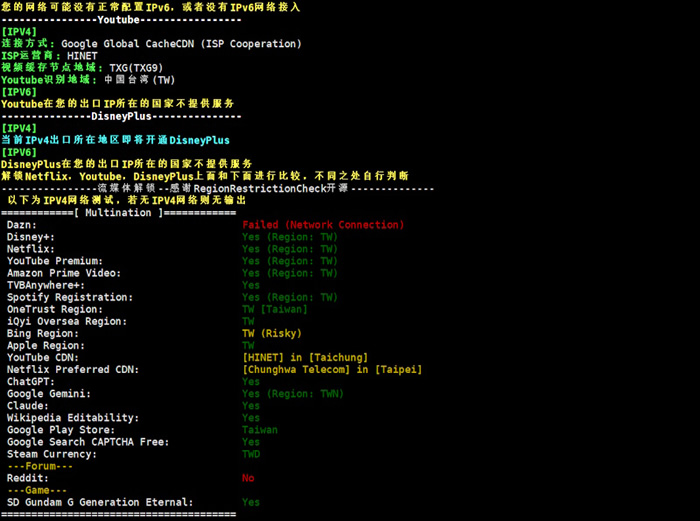The height and width of the screenshot is (521, 700).
Task: Click the Claude row label
Action: 28,406
